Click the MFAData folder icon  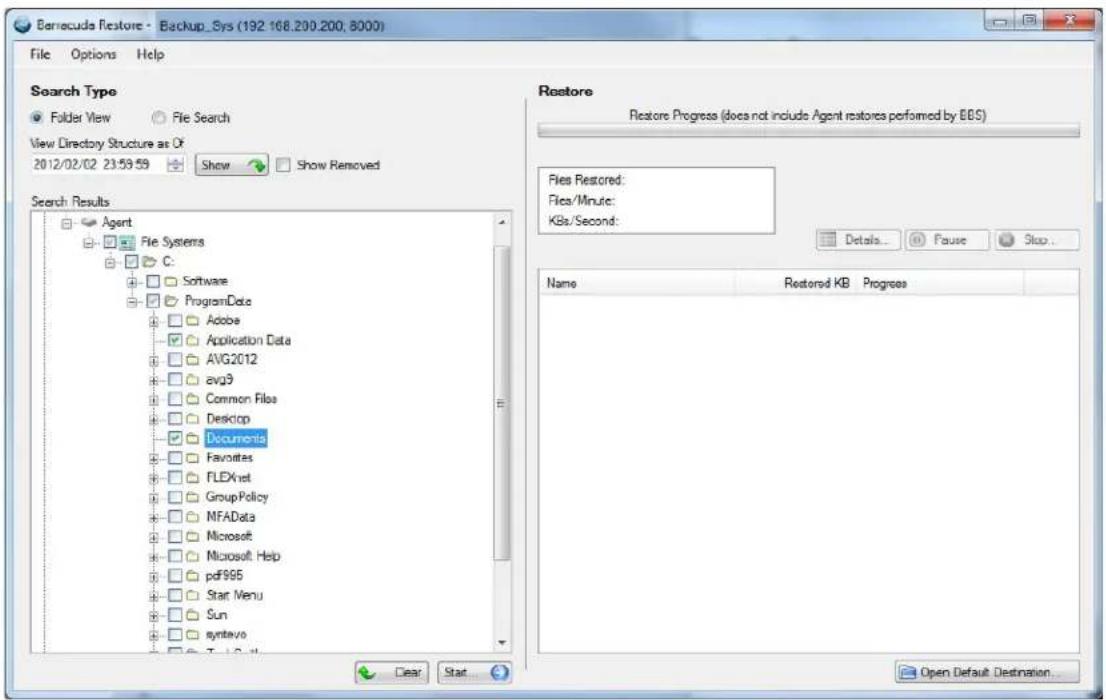(193, 517)
